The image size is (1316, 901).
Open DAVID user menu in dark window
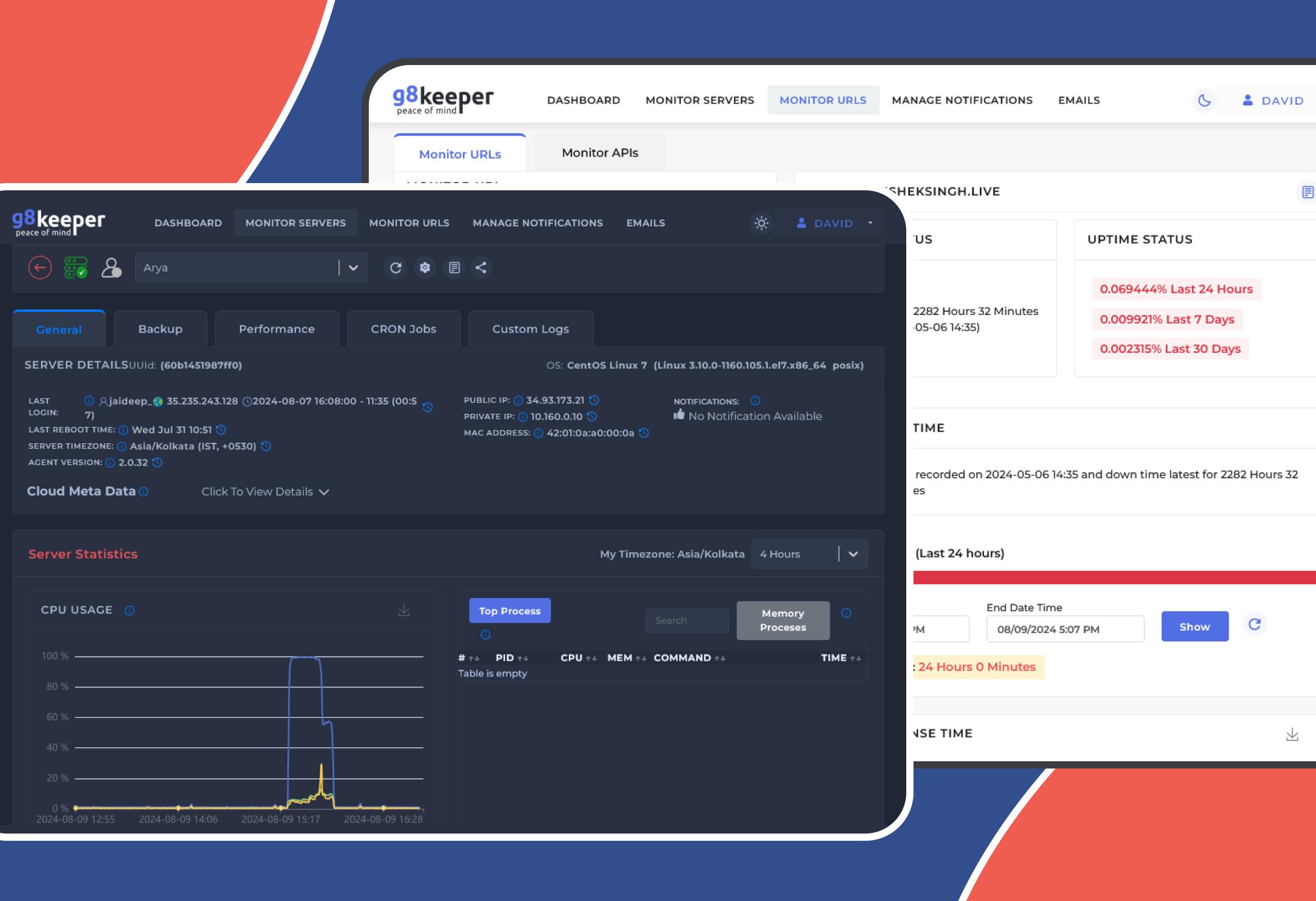pos(835,223)
